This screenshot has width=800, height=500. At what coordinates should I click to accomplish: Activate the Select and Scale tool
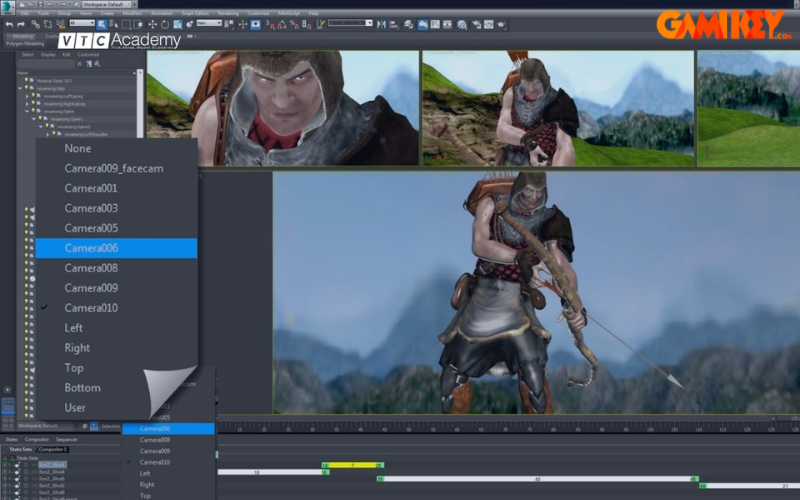tap(178, 24)
